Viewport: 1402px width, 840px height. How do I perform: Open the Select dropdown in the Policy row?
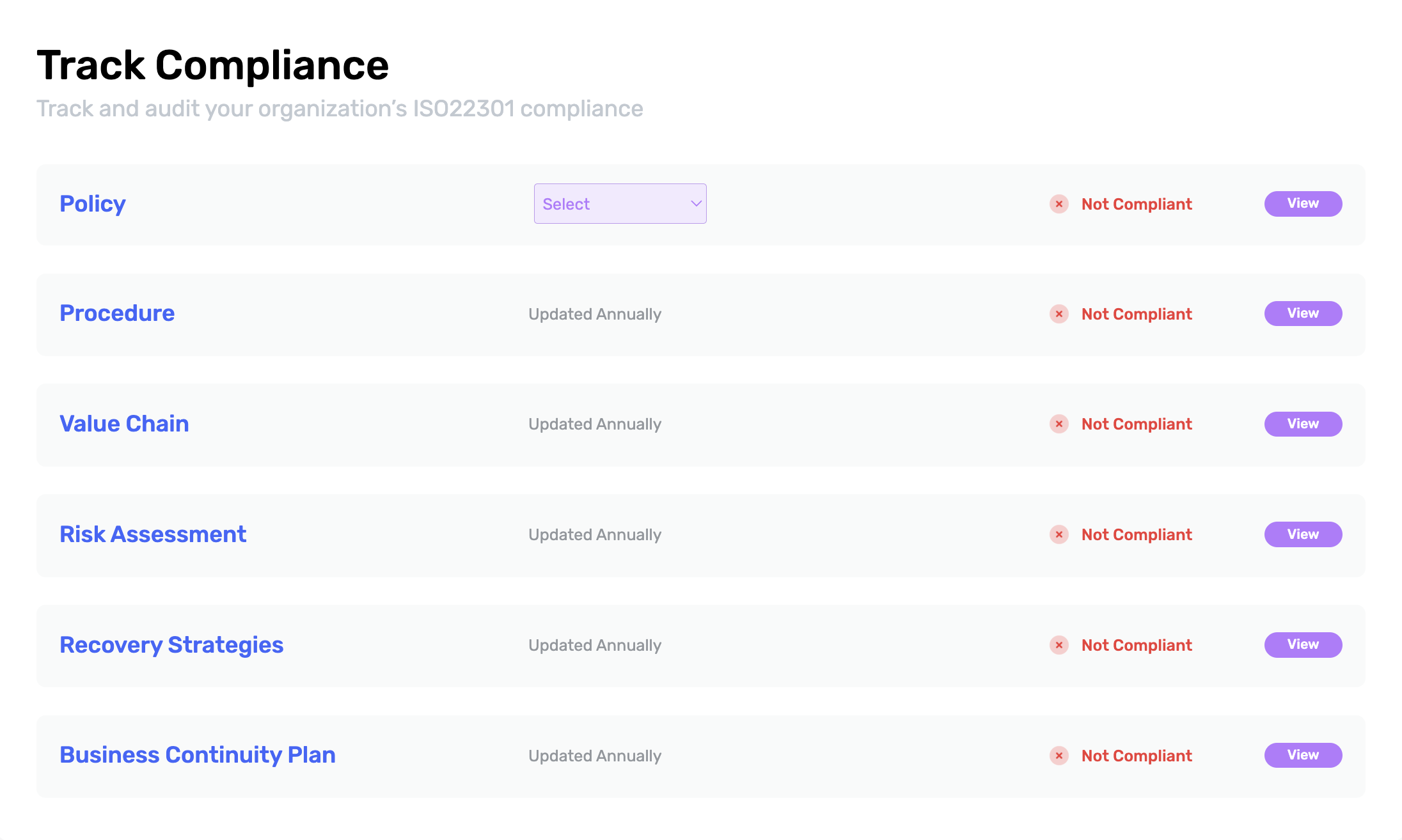[619, 203]
